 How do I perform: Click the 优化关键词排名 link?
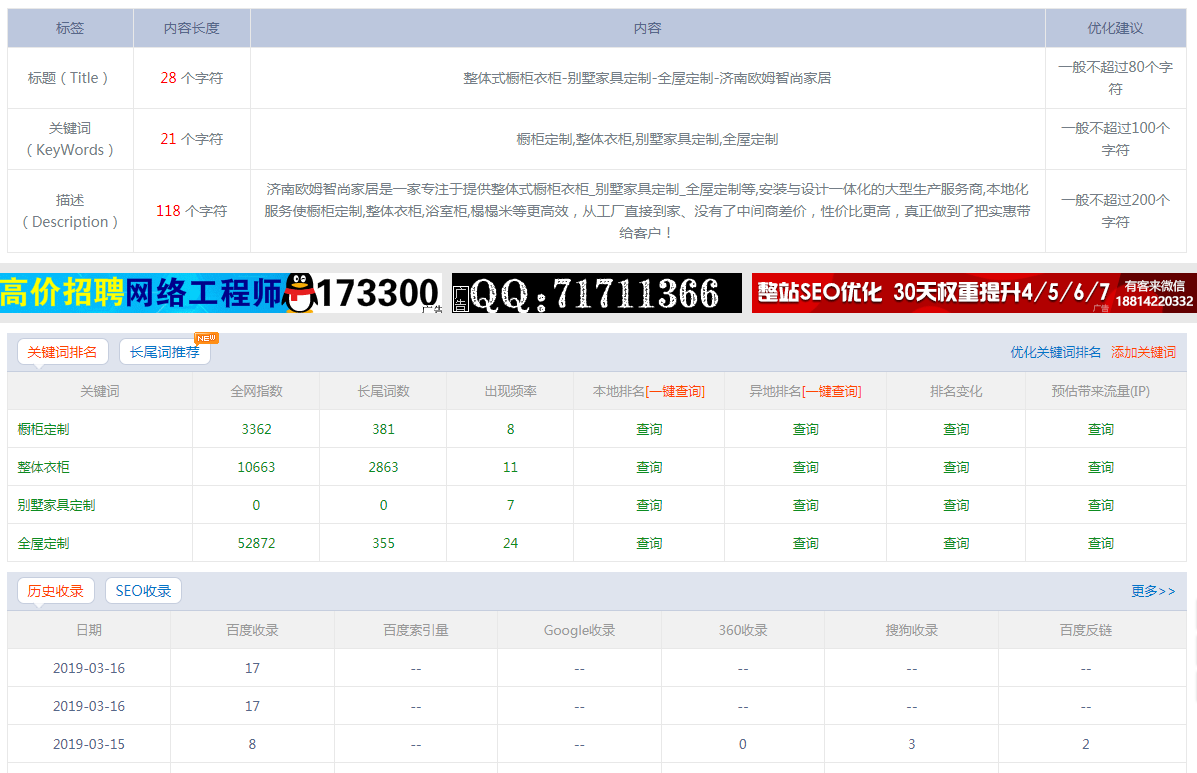(1055, 352)
